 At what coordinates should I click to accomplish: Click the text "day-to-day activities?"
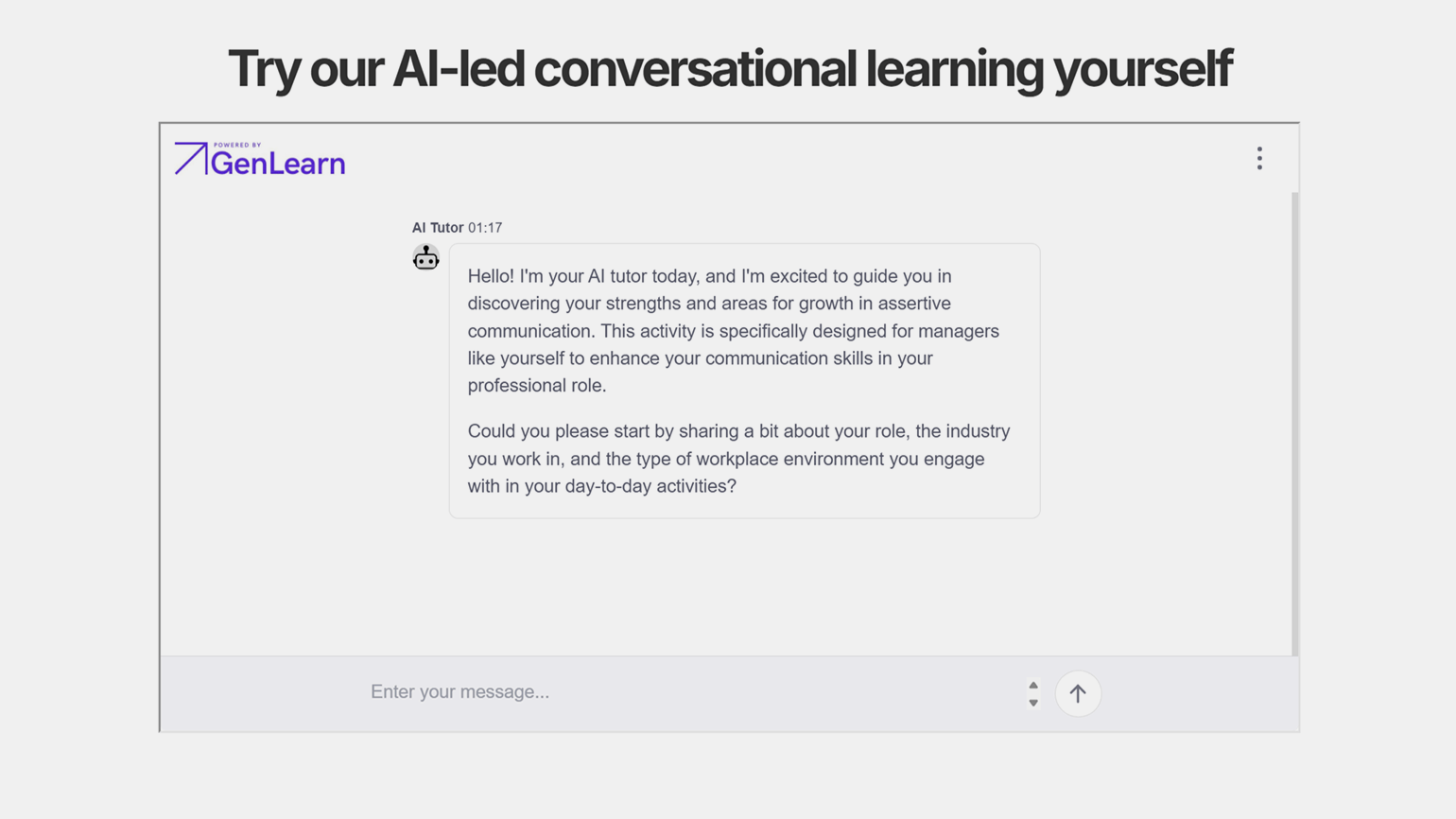(650, 486)
